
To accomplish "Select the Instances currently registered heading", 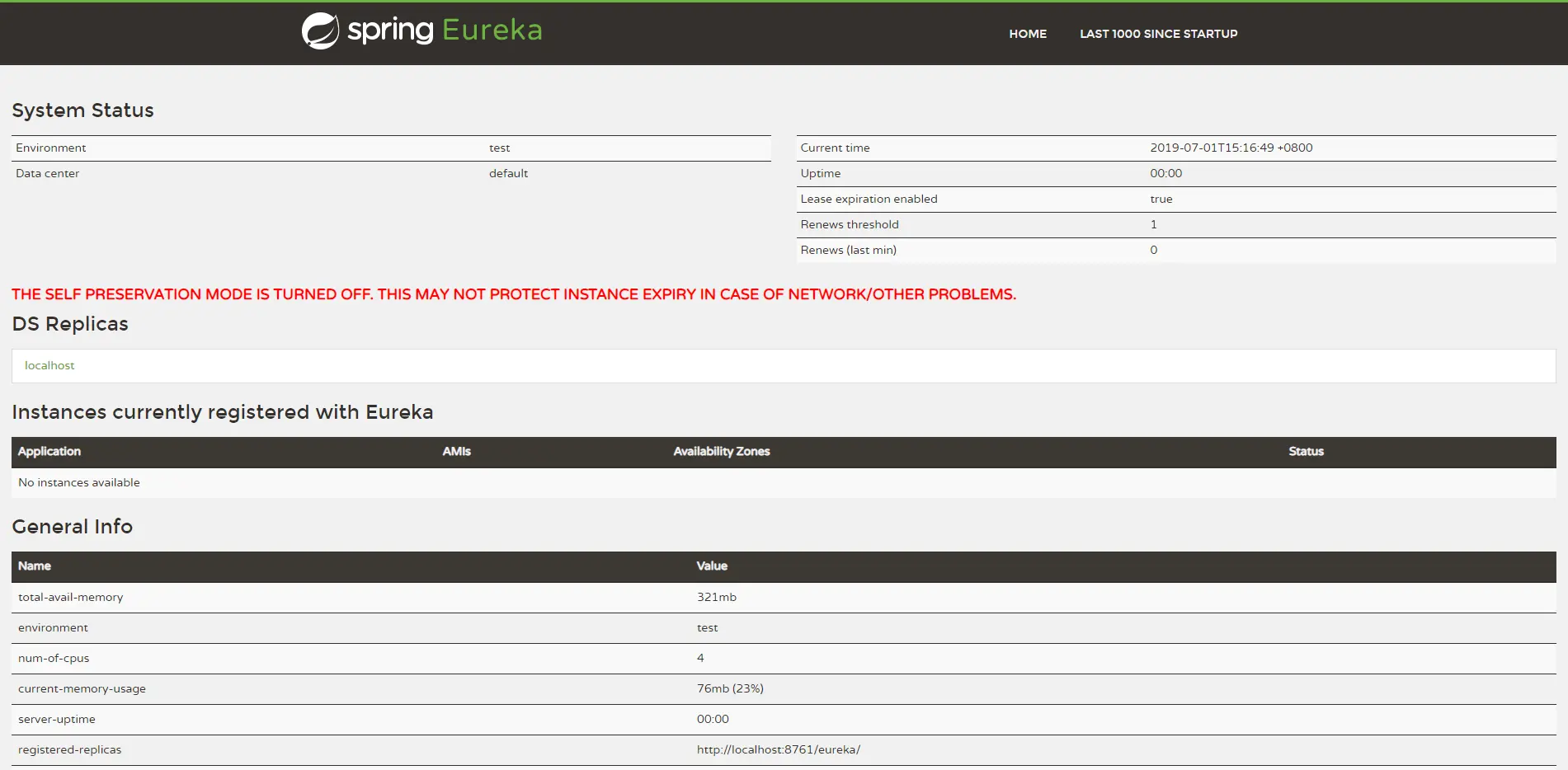I will (x=223, y=412).
